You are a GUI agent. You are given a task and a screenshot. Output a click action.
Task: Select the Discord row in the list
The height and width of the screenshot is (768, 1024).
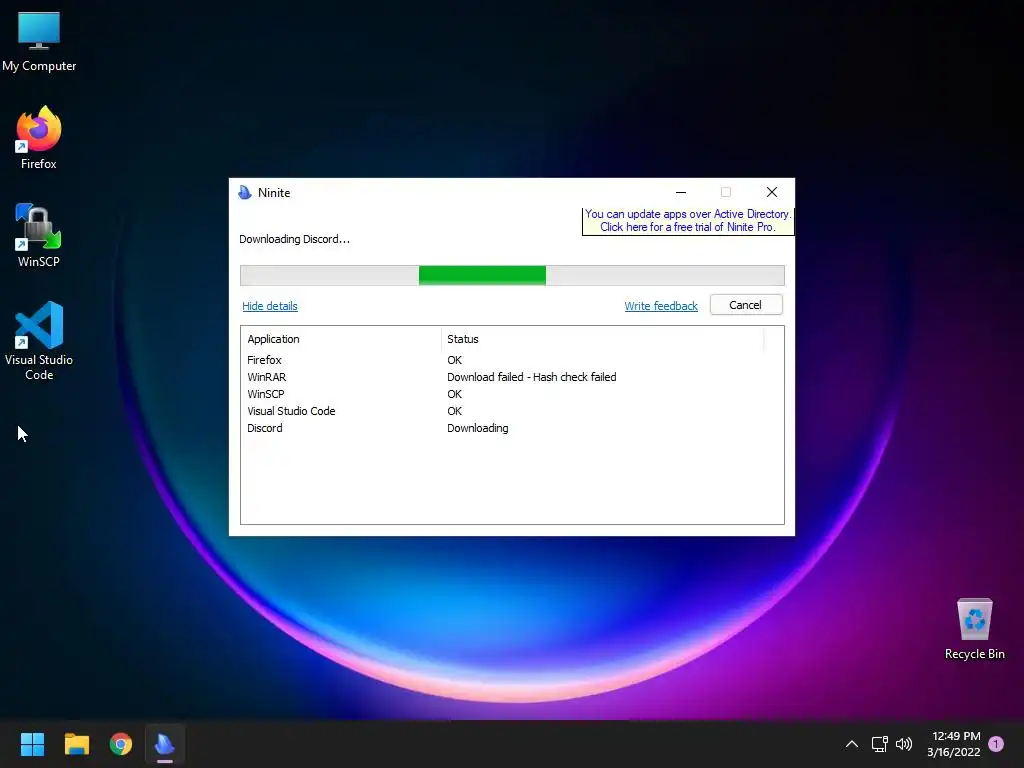point(512,428)
